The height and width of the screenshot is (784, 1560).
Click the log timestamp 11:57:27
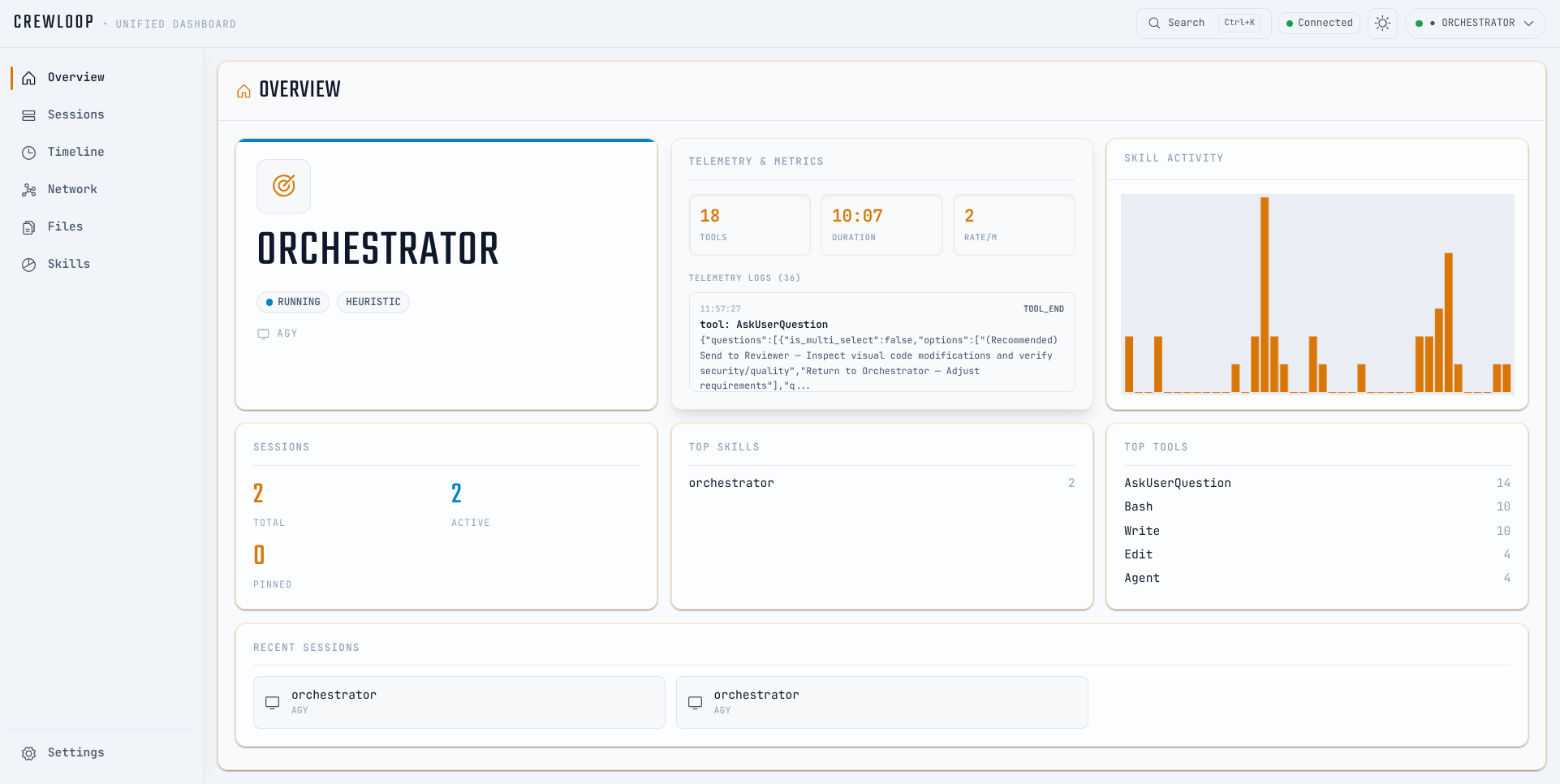tap(721, 309)
